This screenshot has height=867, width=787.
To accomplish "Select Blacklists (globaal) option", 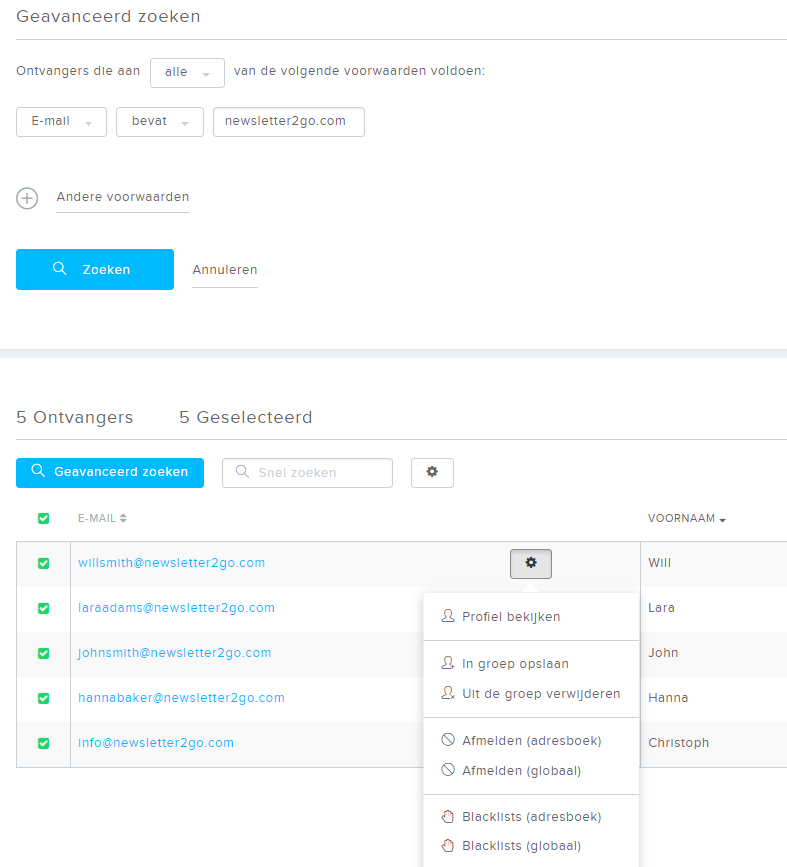I will click(x=522, y=845).
